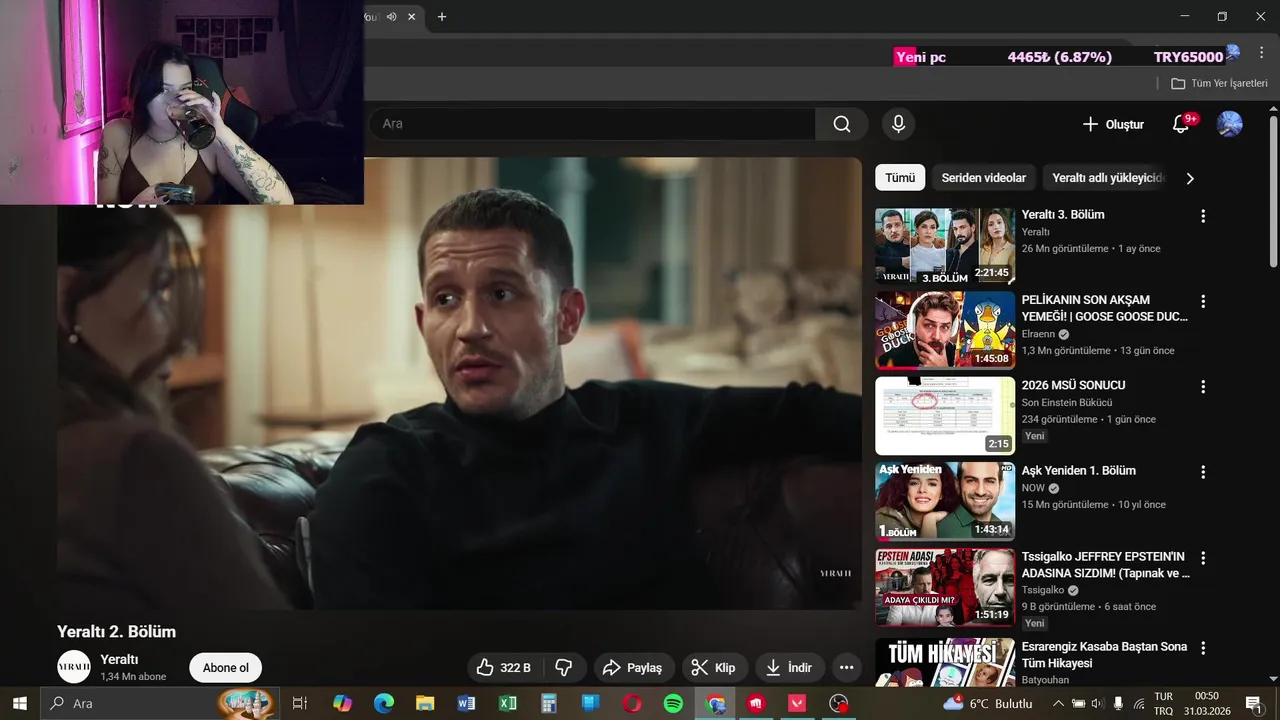The width and height of the screenshot is (1280, 720).
Task: Open options menu for Tsigalko Epstein video
Action: [x=1203, y=557]
